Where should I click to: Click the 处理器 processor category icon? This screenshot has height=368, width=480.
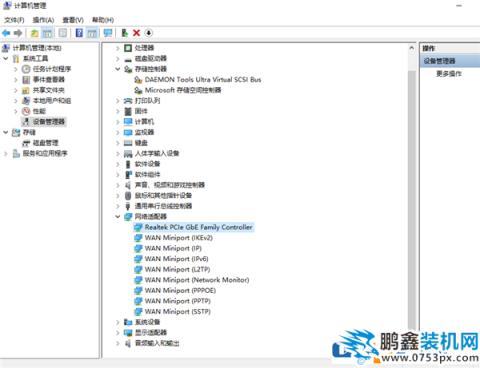coord(128,48)
